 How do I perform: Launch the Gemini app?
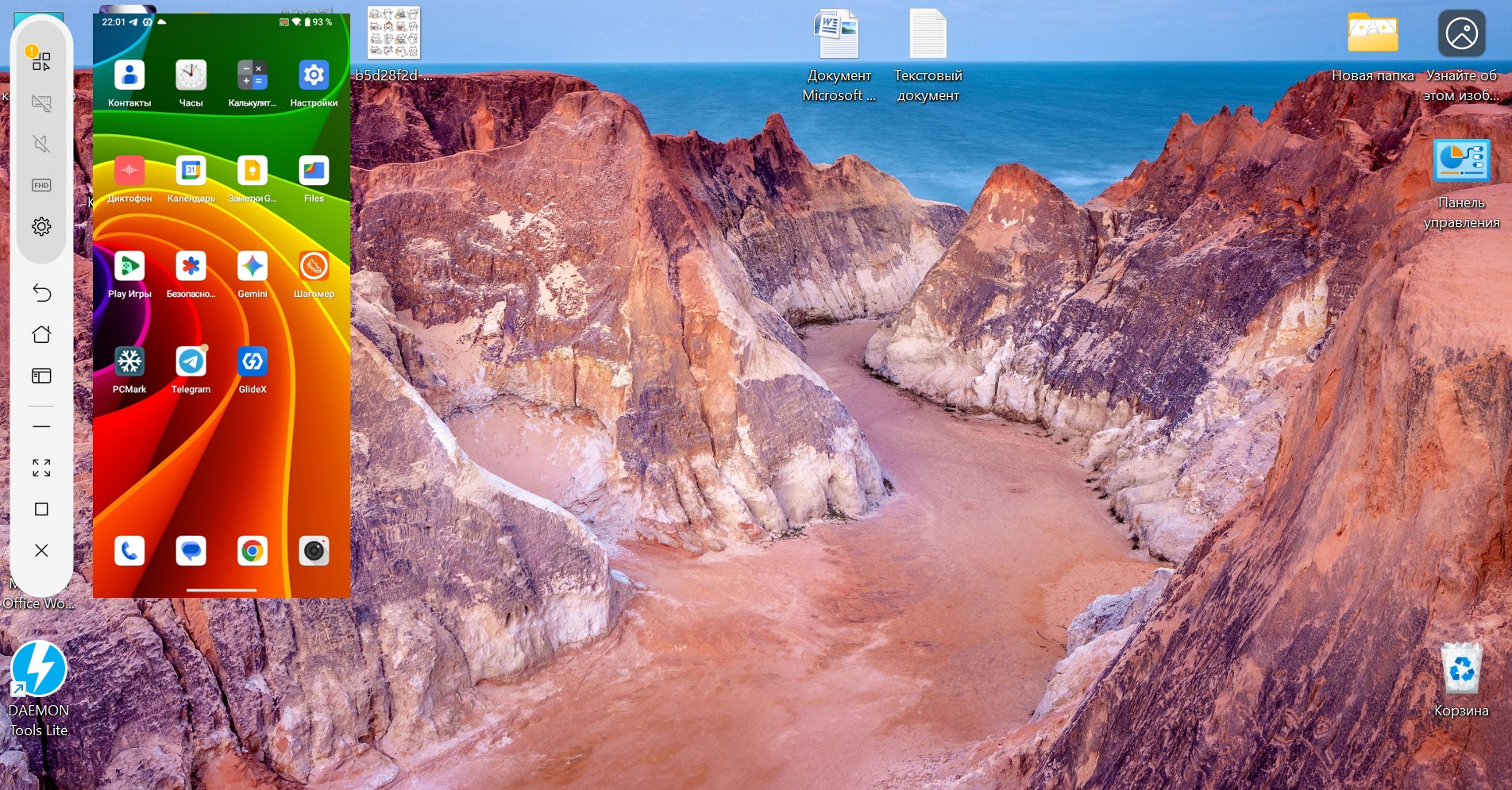[253, 266]
